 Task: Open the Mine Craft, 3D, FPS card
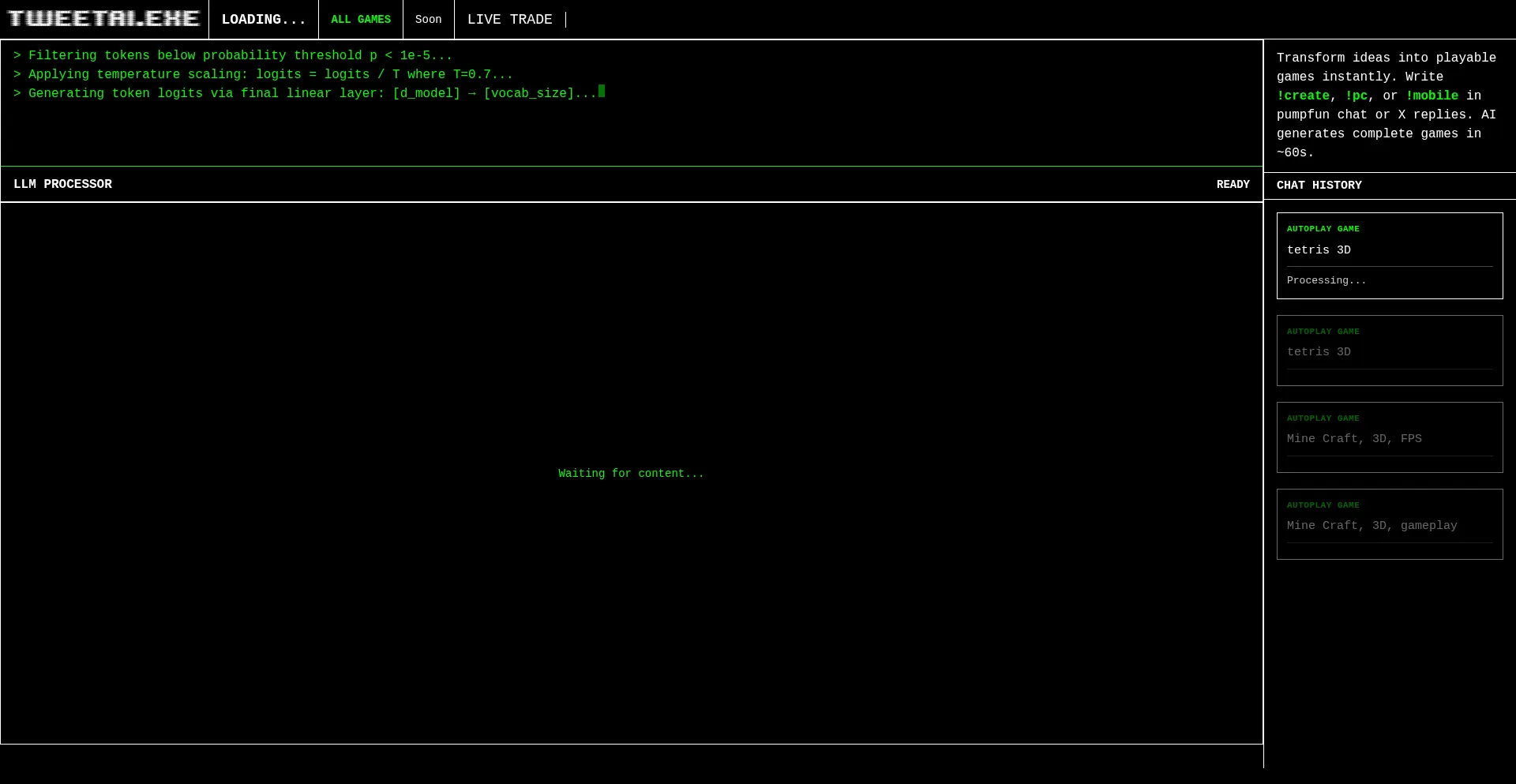1389,438
